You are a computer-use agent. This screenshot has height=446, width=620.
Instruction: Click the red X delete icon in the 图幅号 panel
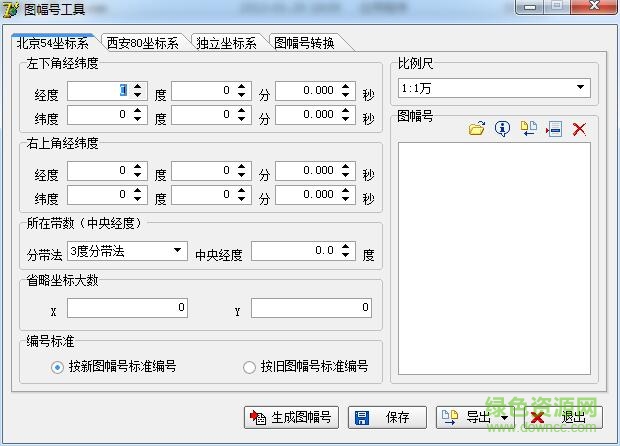(x=579, y=129)
